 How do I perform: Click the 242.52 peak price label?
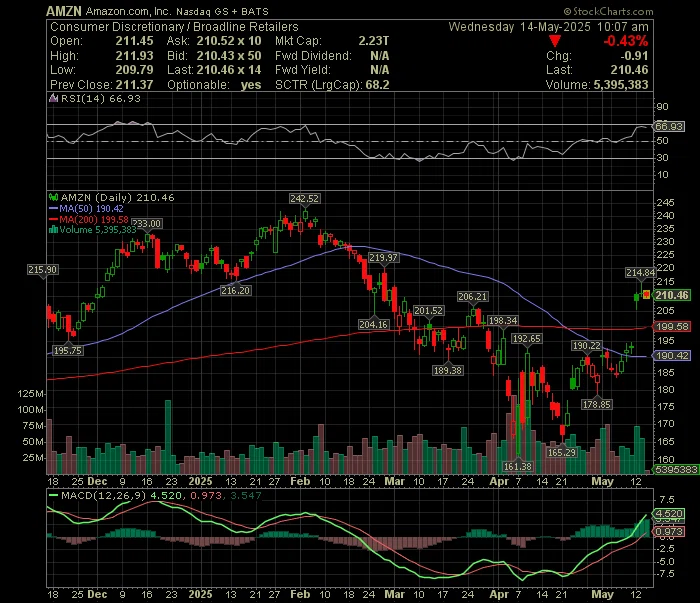[304, 199]
